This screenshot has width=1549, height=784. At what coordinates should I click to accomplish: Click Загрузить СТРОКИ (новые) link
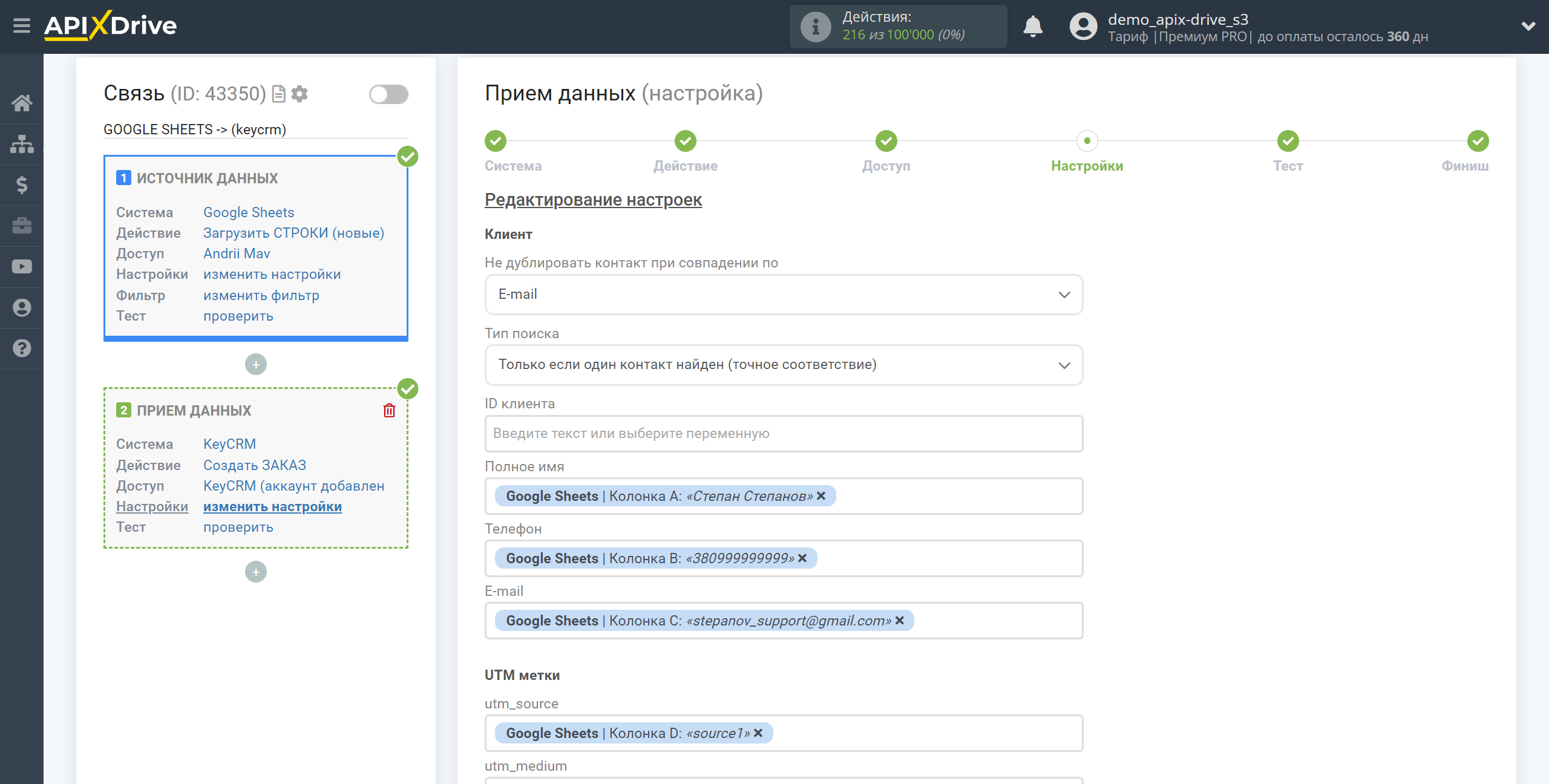tap(293, 233)
